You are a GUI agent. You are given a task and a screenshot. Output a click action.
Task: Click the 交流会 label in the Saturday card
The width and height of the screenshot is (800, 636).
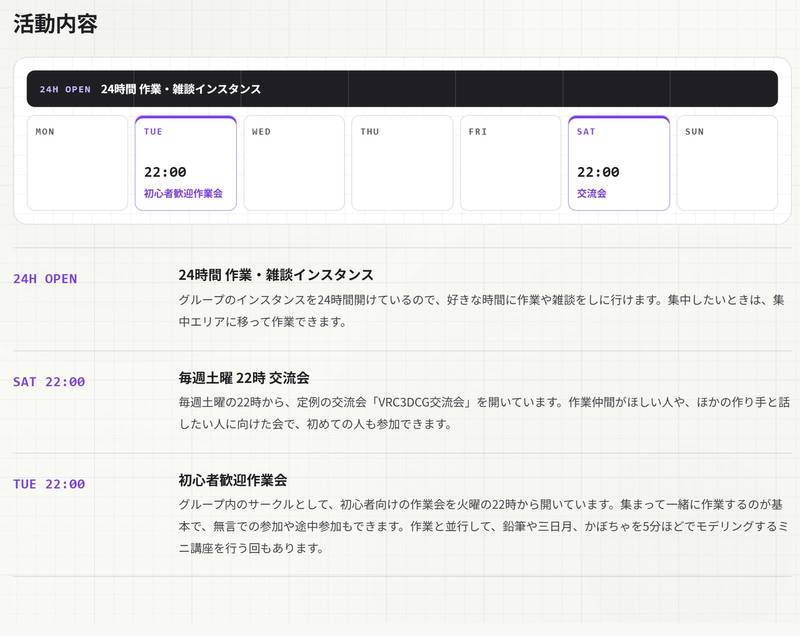[x=592, y=193]
